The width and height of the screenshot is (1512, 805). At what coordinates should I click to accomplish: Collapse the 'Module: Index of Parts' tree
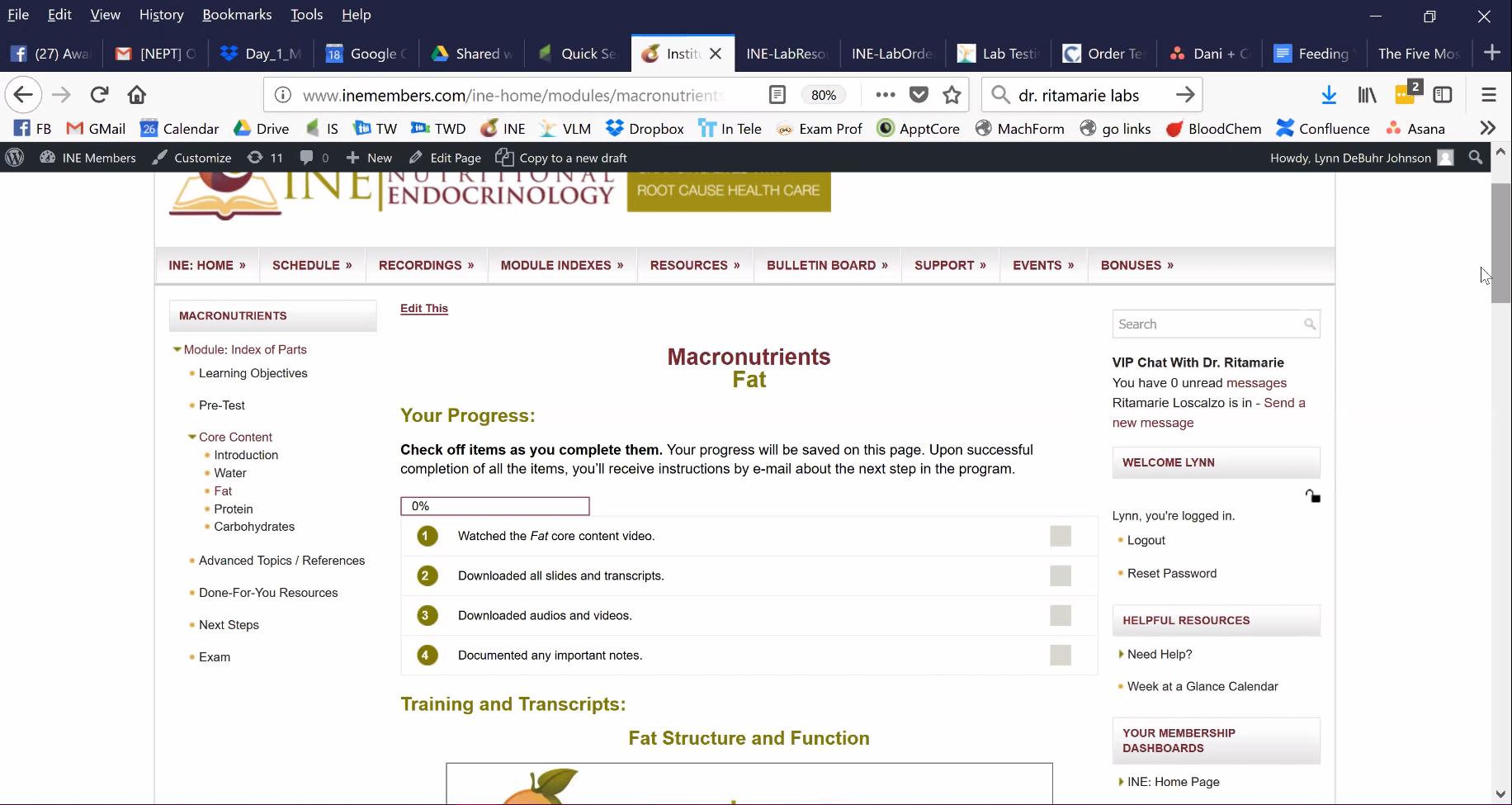point(177,350)
